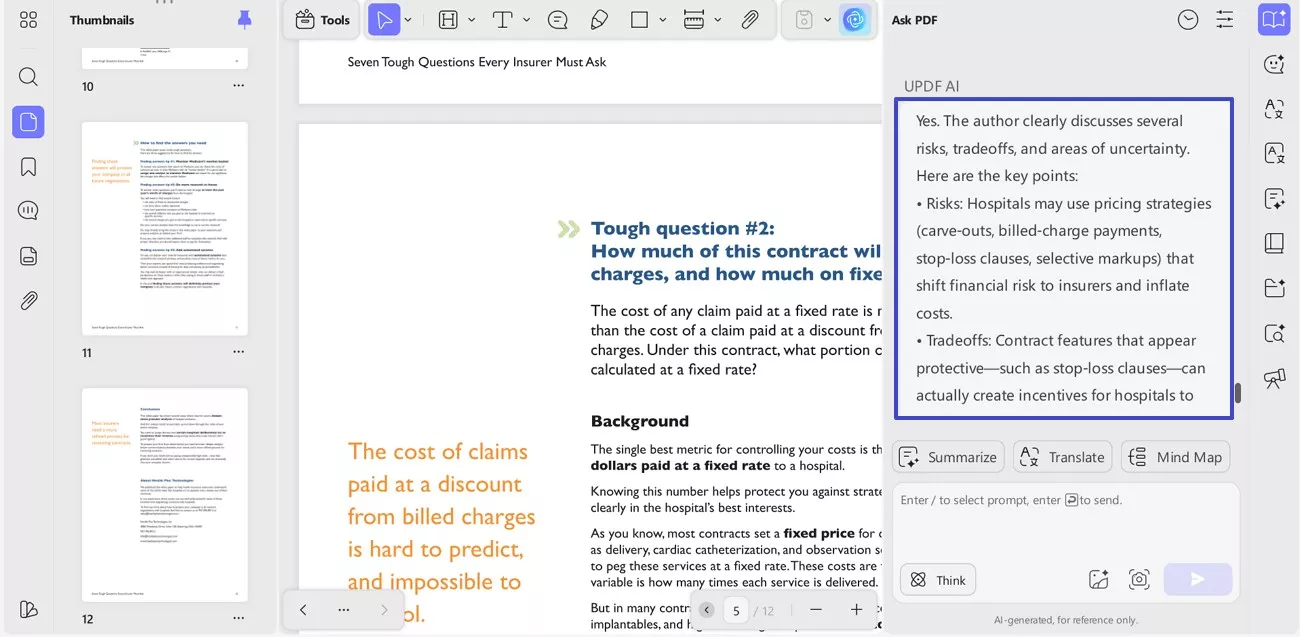Expand the shape tool dropdown arrow
This screenshot has width=1300, height=637.
click(x=663, y=20)
